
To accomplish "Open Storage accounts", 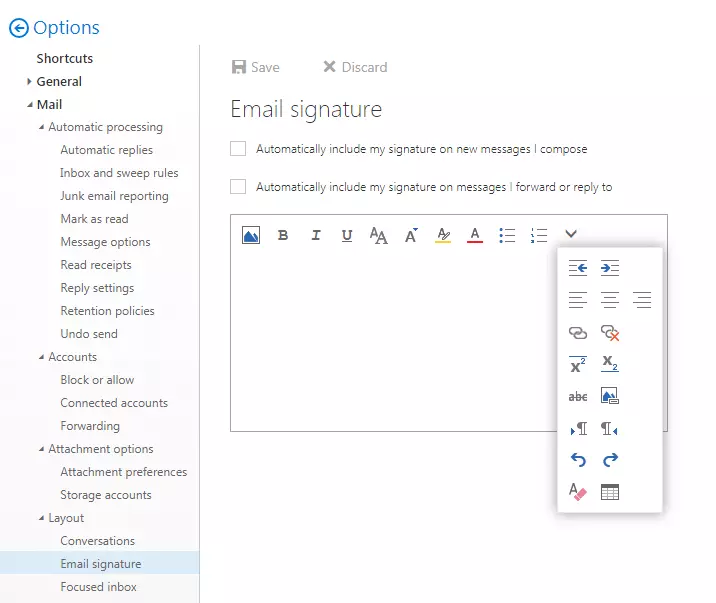I will pyautogui.click(x=105, y=495).
